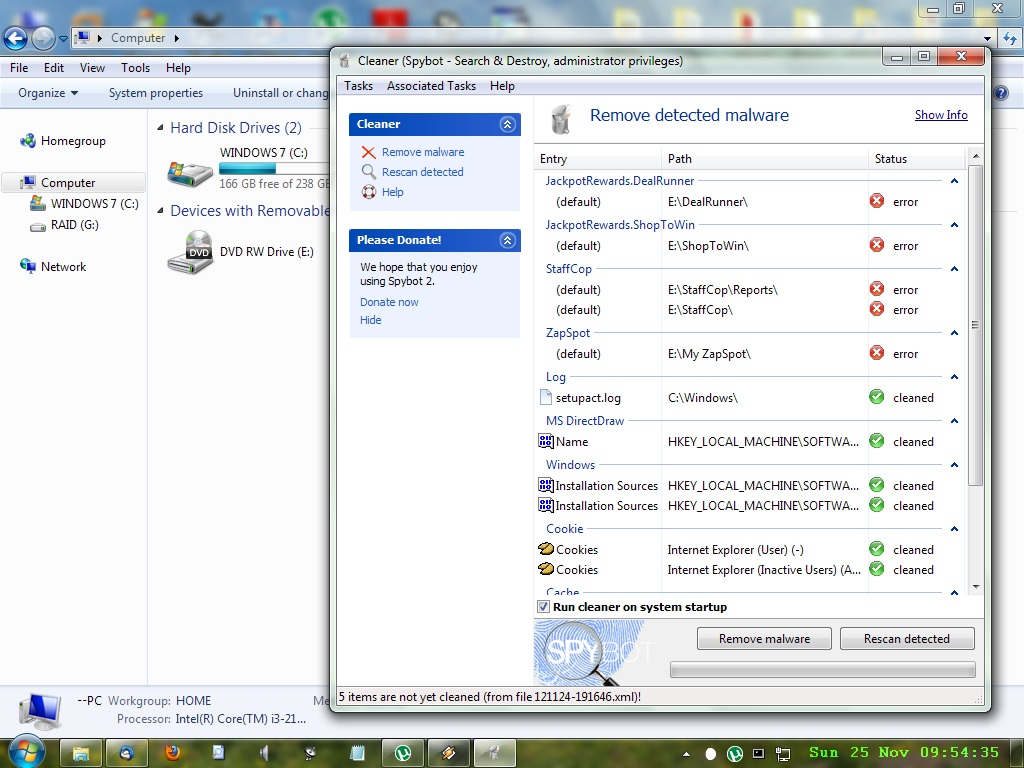1024x768 pixels.
Task: Click the speaker icon on the taskbar
Action: coord(264,753)
